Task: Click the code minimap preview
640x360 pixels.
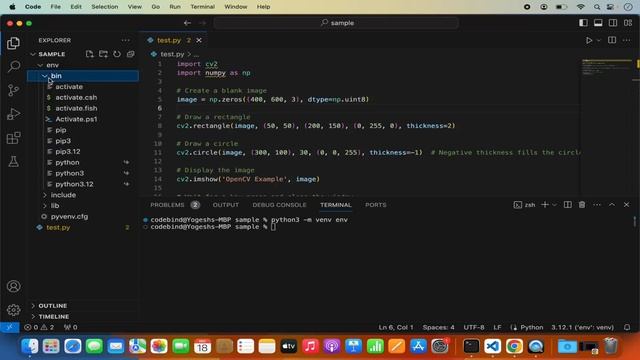Action: point(607,67)
